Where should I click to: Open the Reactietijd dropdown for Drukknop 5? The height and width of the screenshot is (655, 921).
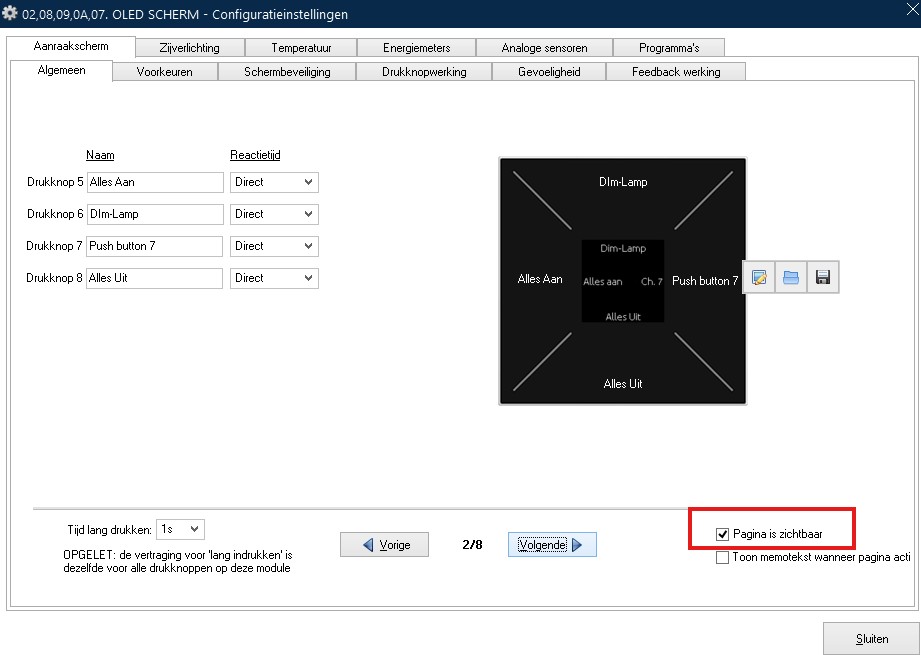[274, 182]
